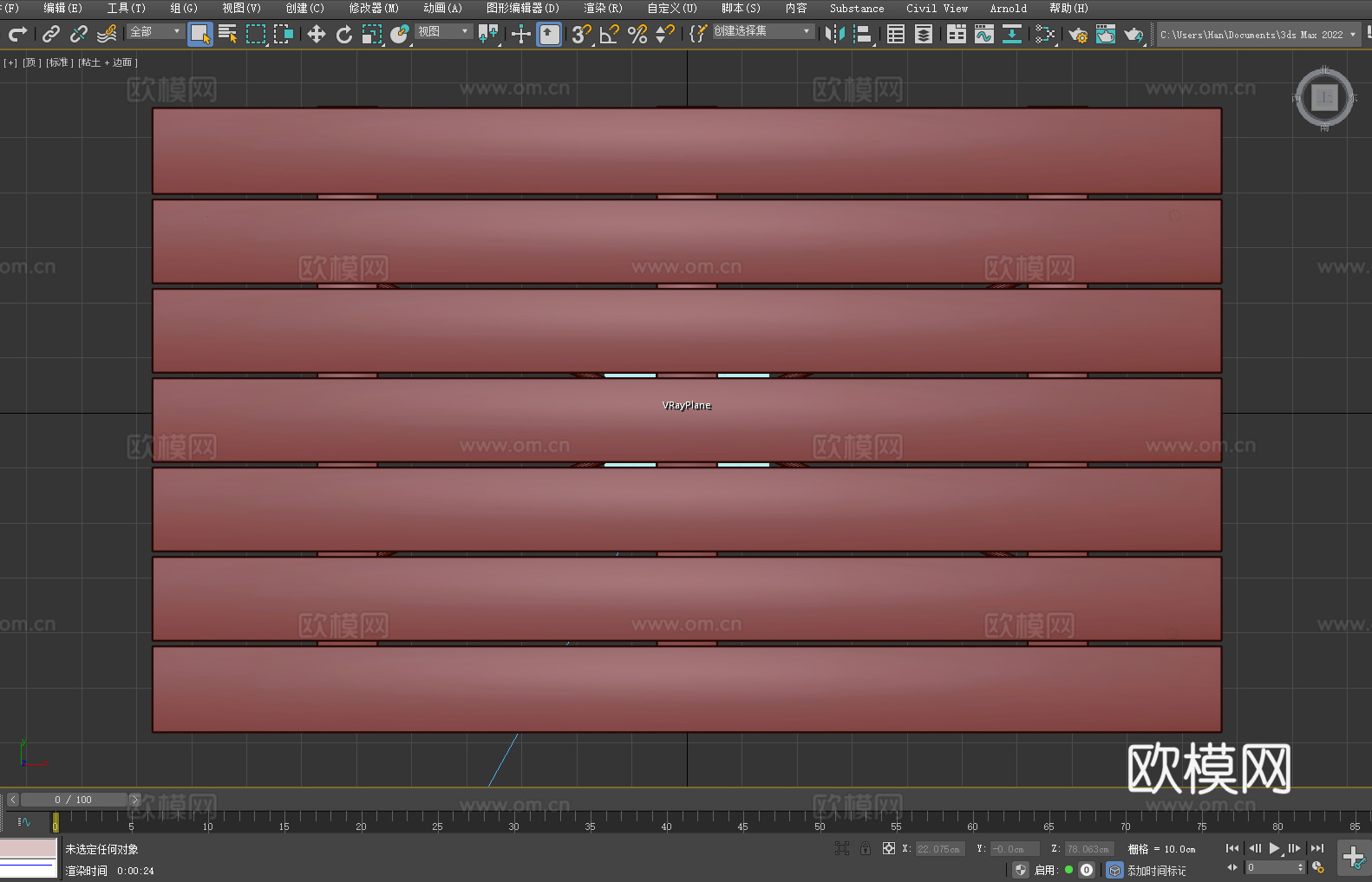Open the selection filter 全部 dropdown
This screenshot has width=1372, height=882.
tap(155, 31)
